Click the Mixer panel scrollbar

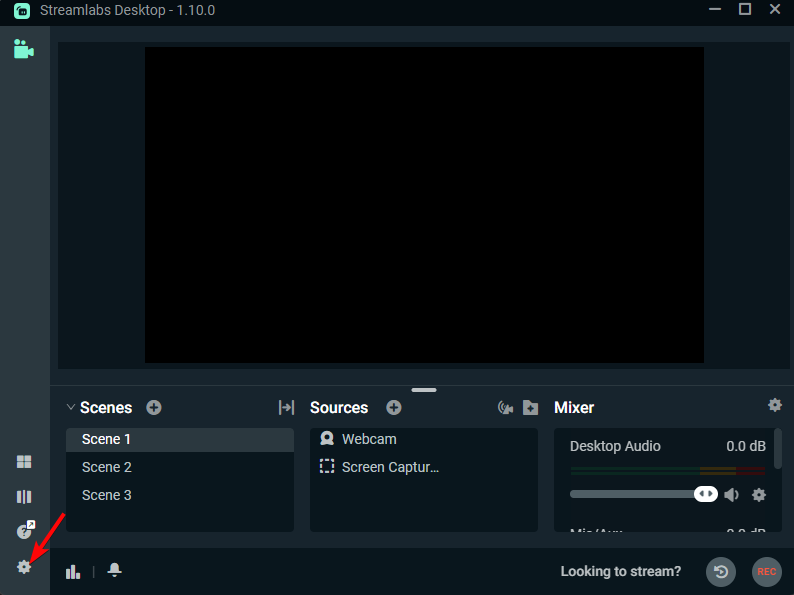(778, 449)
